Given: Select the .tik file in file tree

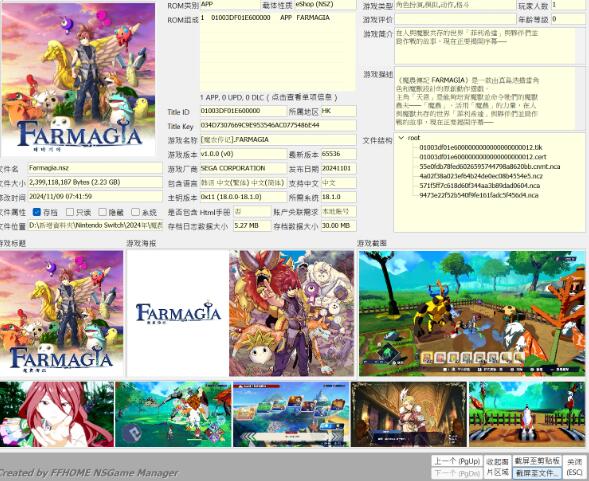Looking at the screenshot, I should coord(481,147).
